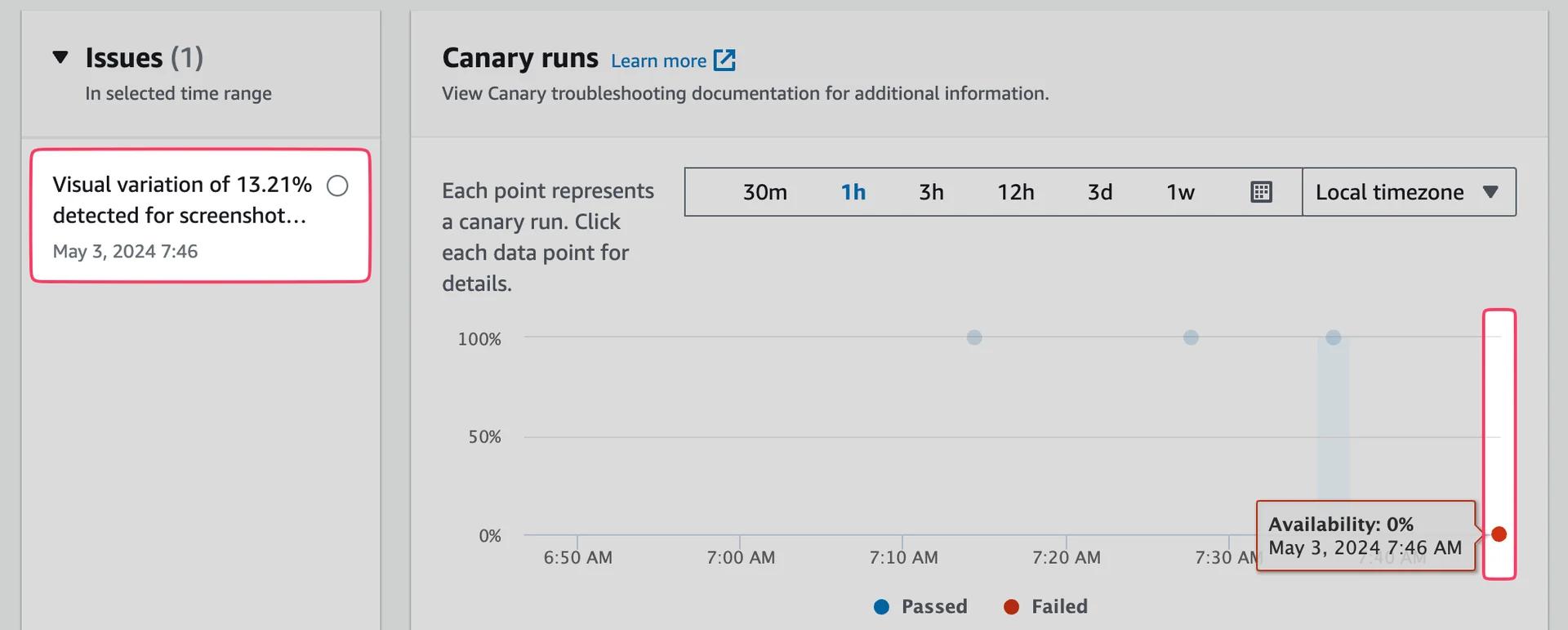Click the passed data point near 7:30 AM
This screenshot has height=630, width=1568.
click(1334, 337)
